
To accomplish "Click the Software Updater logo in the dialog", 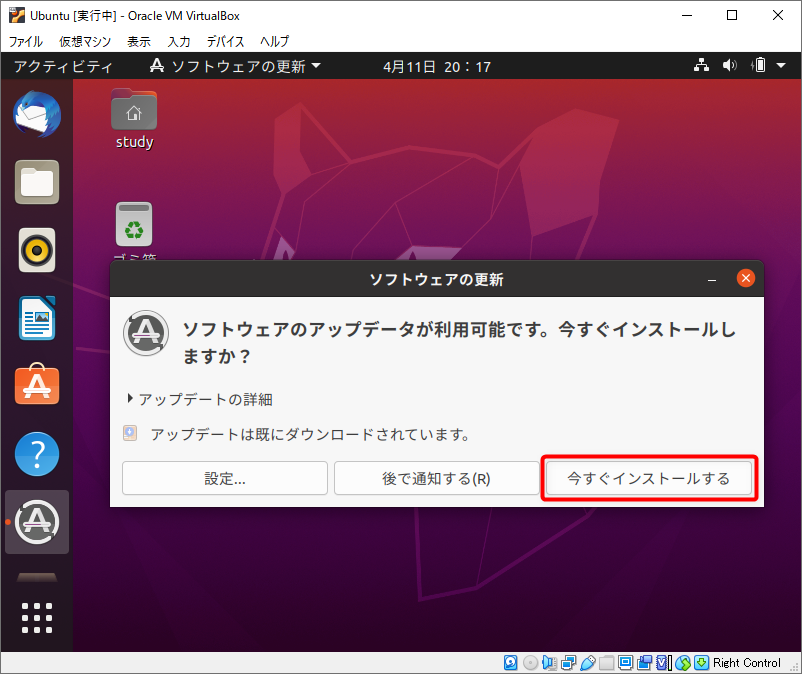I will [x=146, y=333].
